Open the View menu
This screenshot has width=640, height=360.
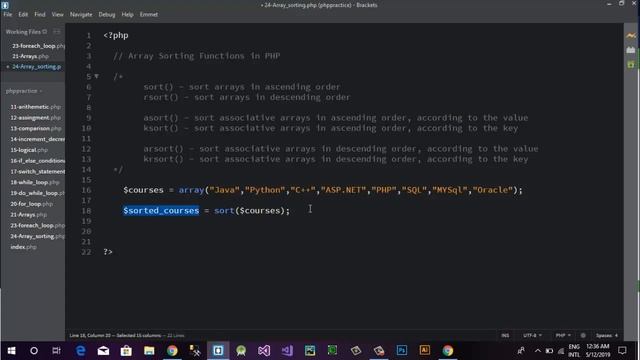coord(57,14)
